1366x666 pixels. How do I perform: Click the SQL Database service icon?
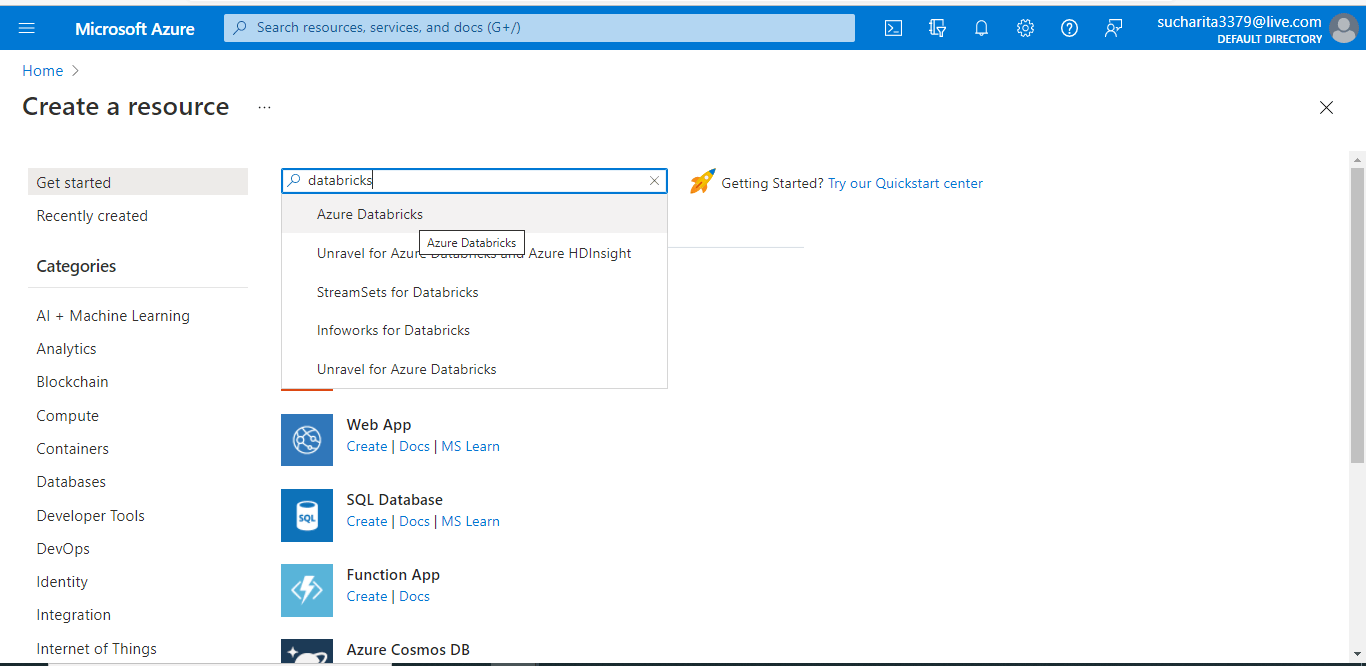[306, 515]
